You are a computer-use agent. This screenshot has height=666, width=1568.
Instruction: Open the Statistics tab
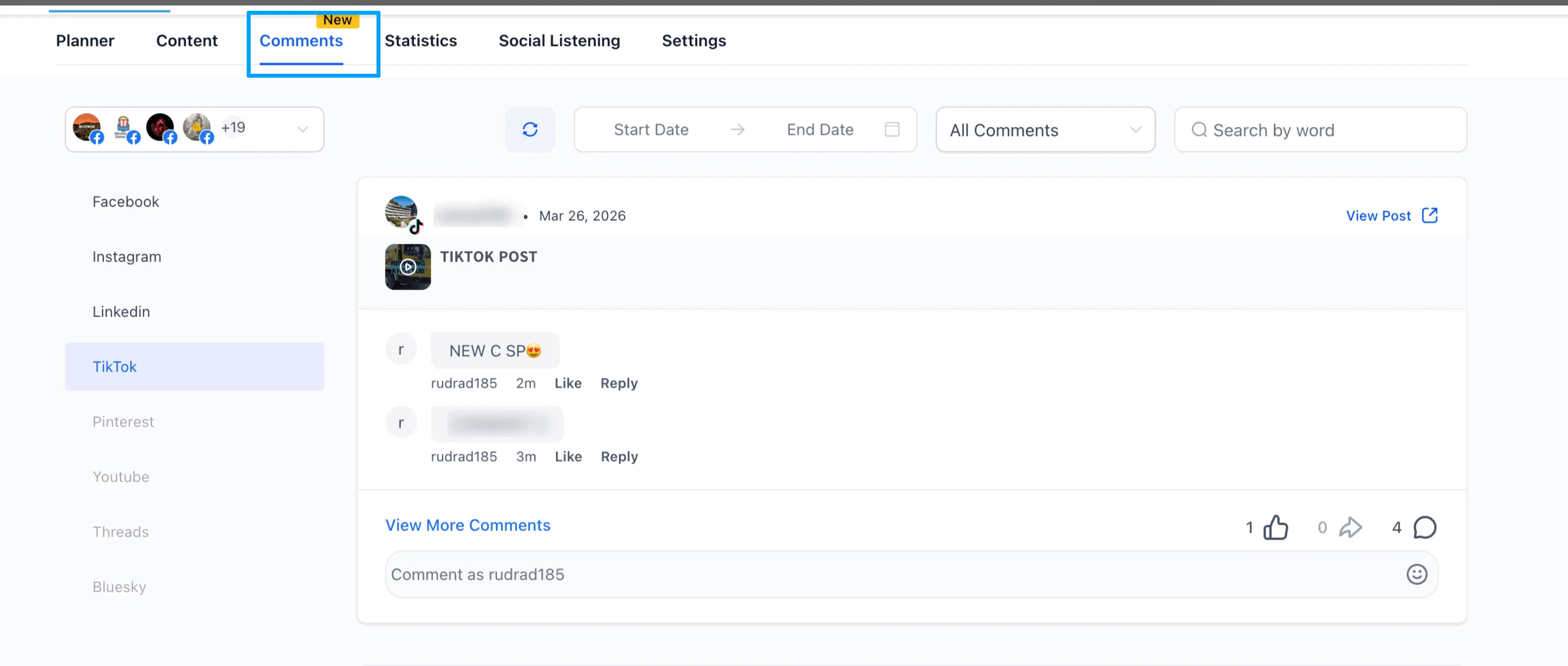pyautogui.click(x=421, y=40)
